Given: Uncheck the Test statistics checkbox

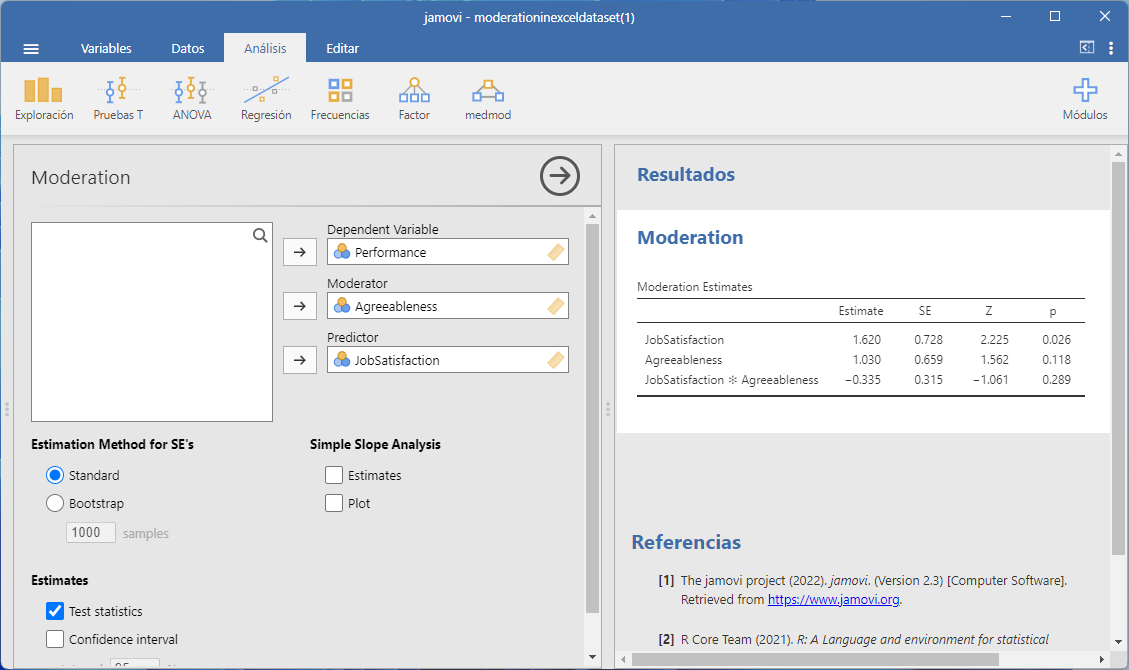Looking at the screenshot, I should pos(55,612).
